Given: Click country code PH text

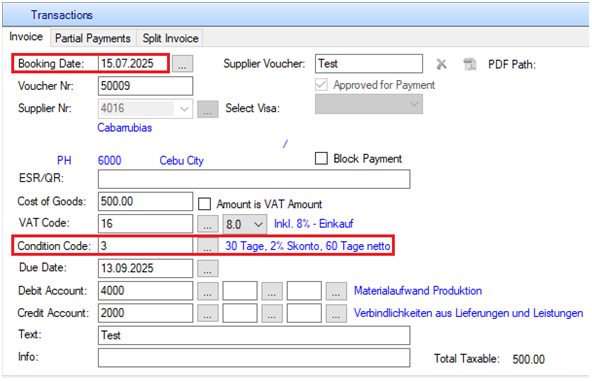Looking at the screenshot, I should tap(64, 160).
